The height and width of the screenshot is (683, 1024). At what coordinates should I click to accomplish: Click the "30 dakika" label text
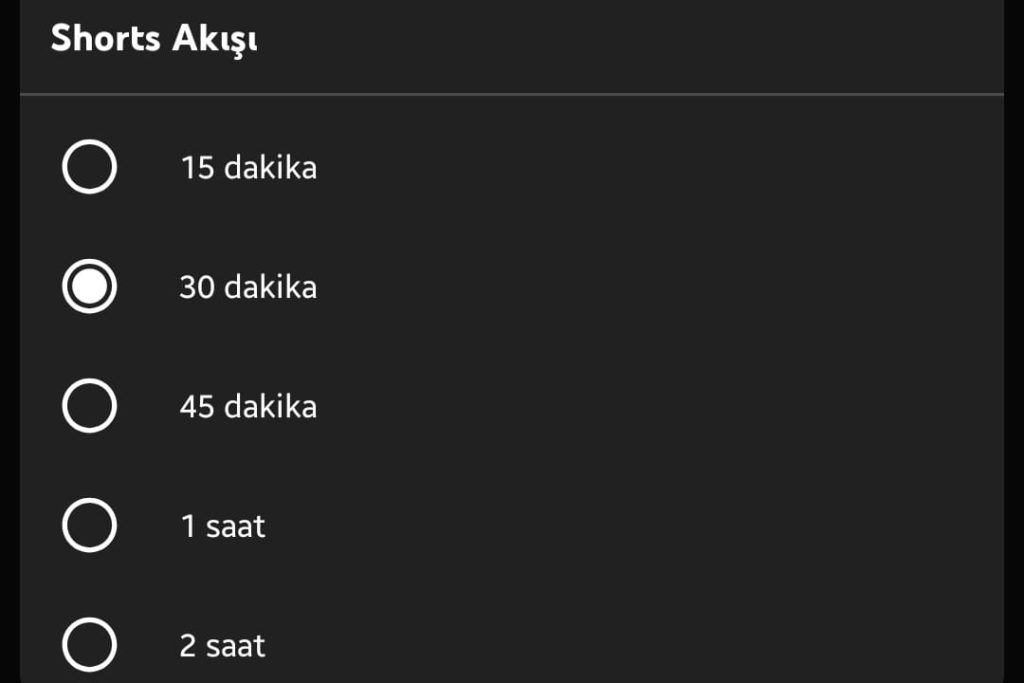pos(249,287)
